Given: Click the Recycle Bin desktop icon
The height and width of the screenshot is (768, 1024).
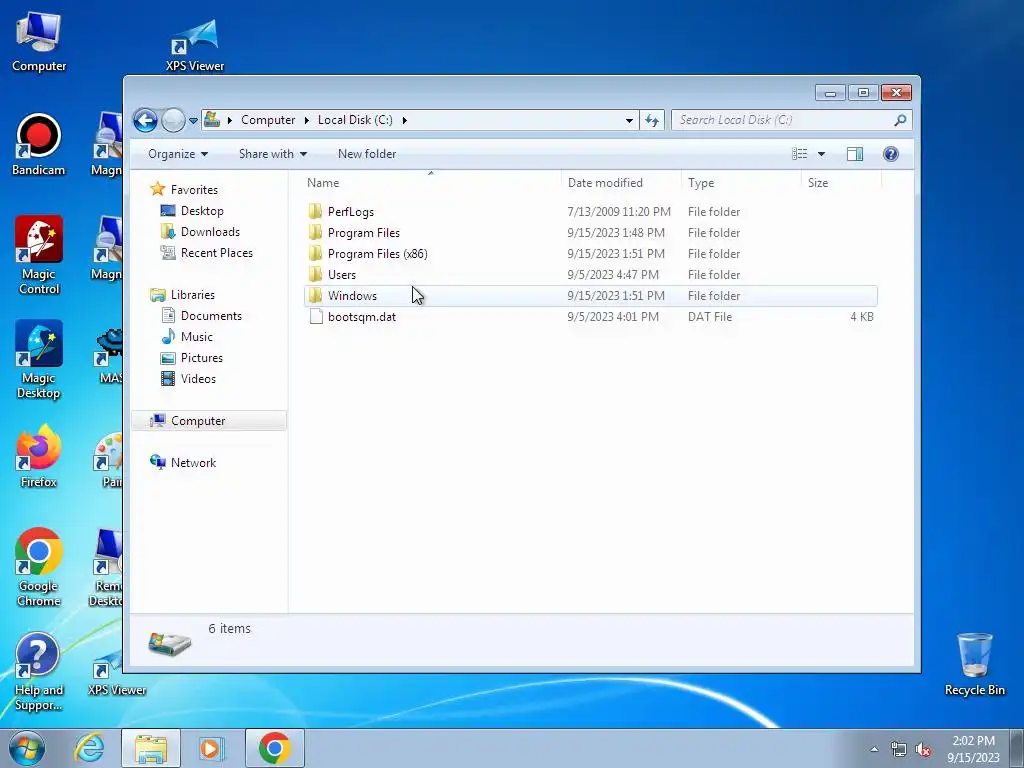Looking at the screenshot, I should tap(974, 664).
